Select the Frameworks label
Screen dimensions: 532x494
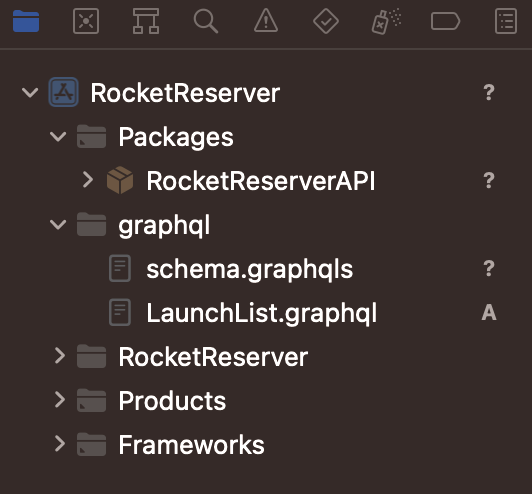192,444
